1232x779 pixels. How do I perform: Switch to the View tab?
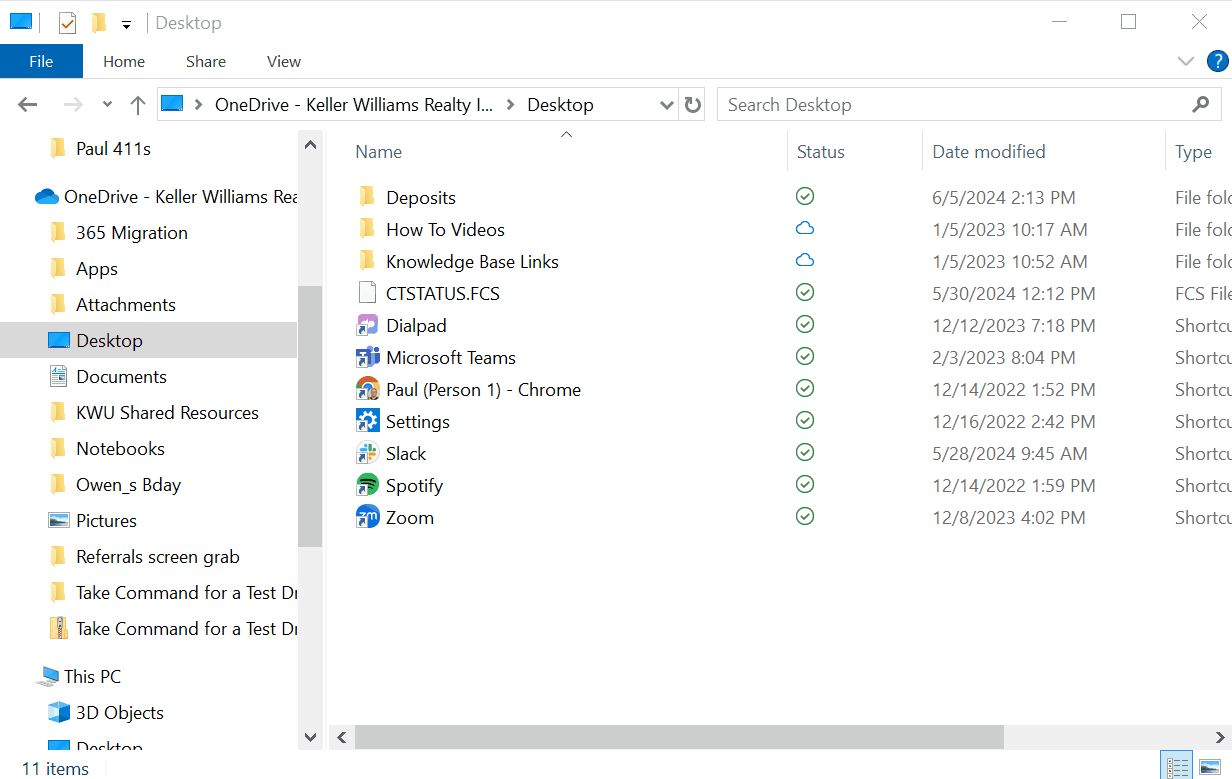[283, 61]
